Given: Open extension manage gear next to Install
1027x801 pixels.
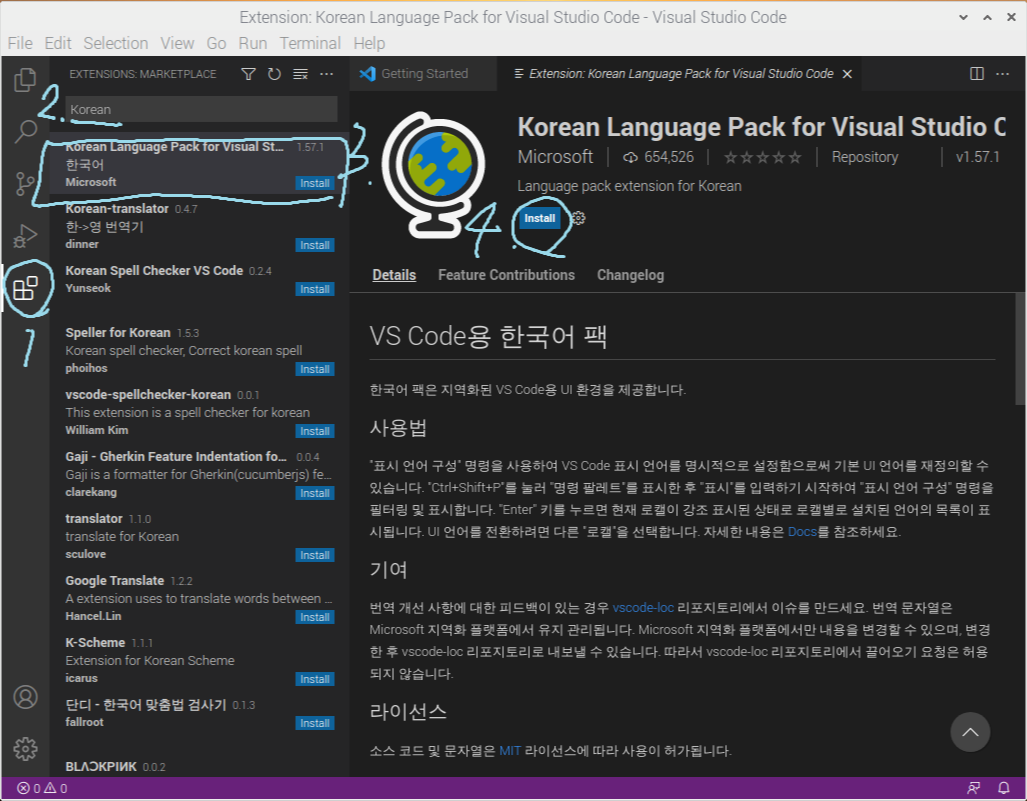Looking at the screenshot, I should pos(578,218).
